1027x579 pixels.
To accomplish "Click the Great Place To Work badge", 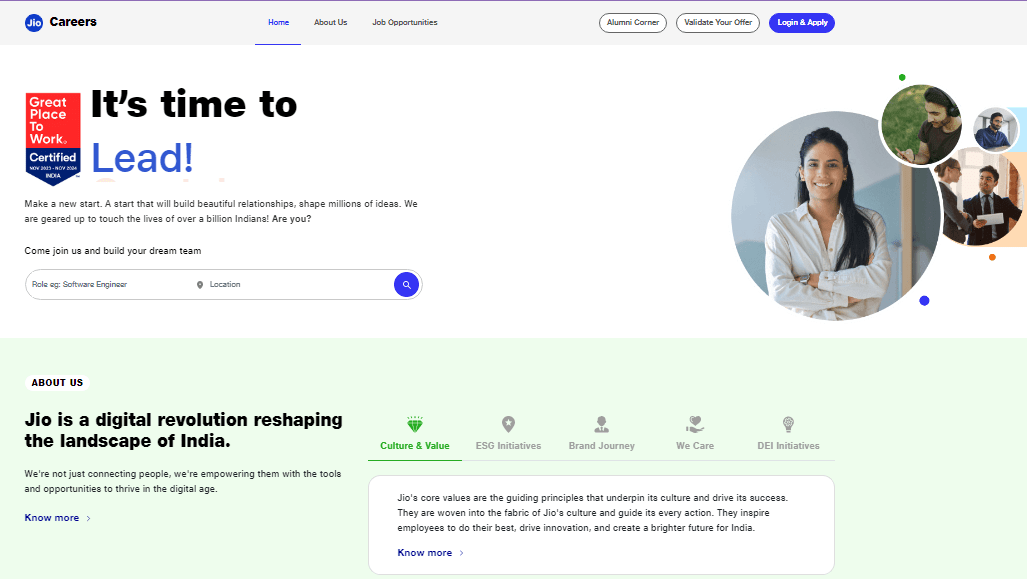I will coord(52,138).
